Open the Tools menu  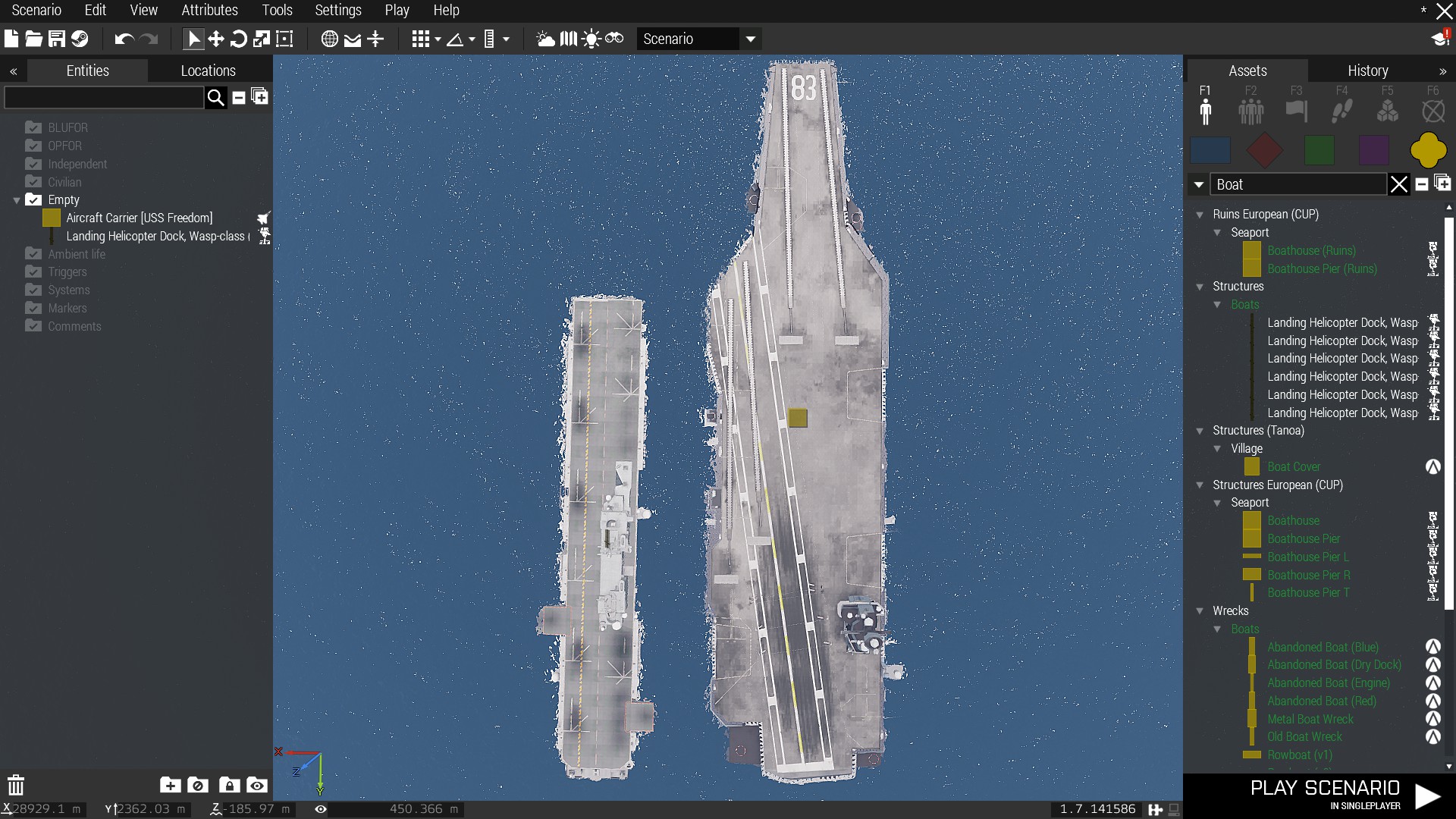[277, 11]
